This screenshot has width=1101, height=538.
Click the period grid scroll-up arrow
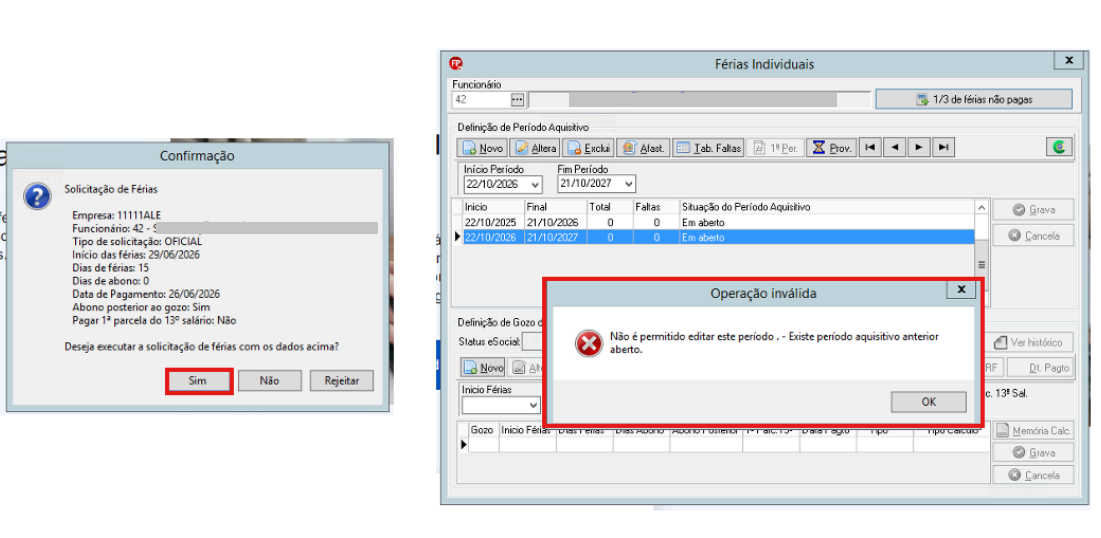(981, 207)
